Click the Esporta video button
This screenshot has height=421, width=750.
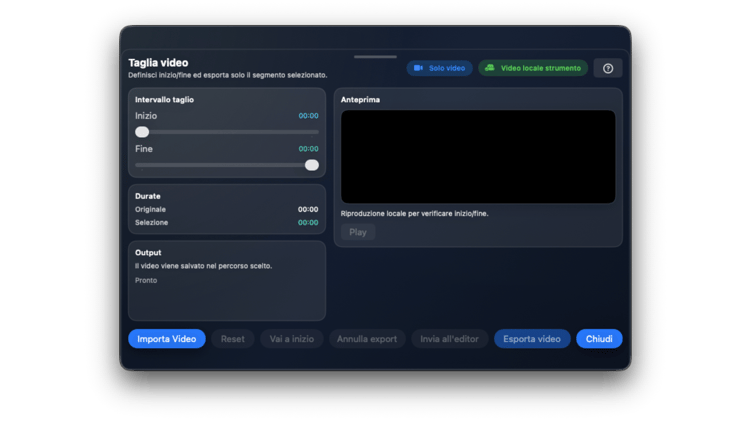click(532, 339)
